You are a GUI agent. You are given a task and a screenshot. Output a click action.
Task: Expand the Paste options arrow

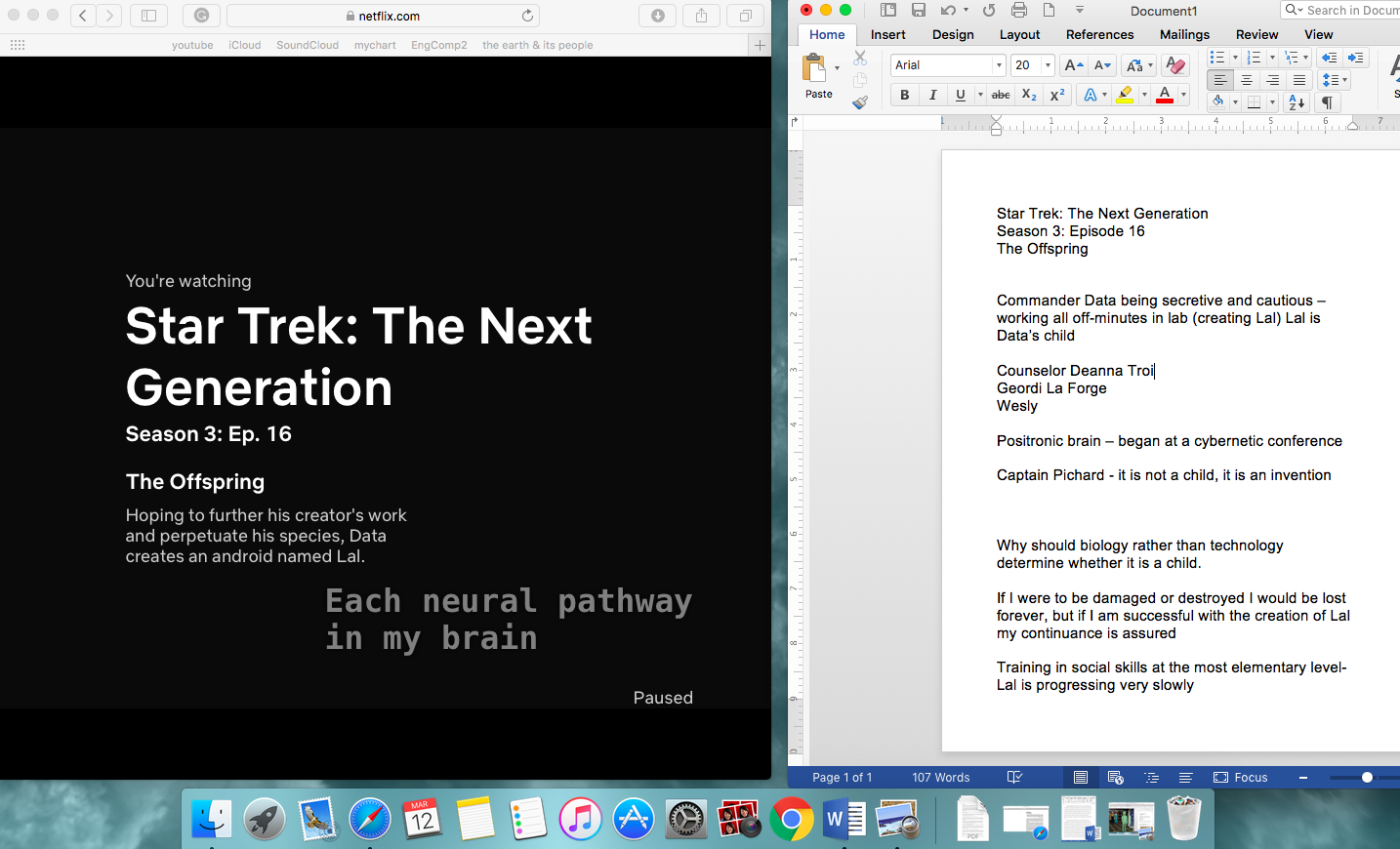(x=837, y=68)
